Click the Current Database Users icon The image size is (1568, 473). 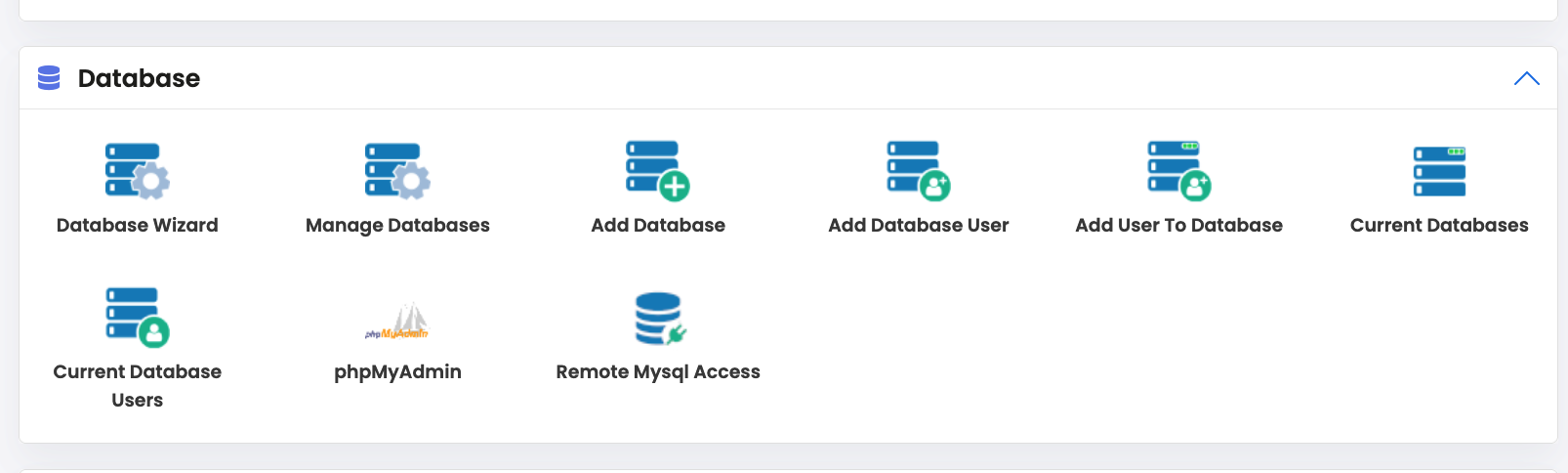(137, 318)
